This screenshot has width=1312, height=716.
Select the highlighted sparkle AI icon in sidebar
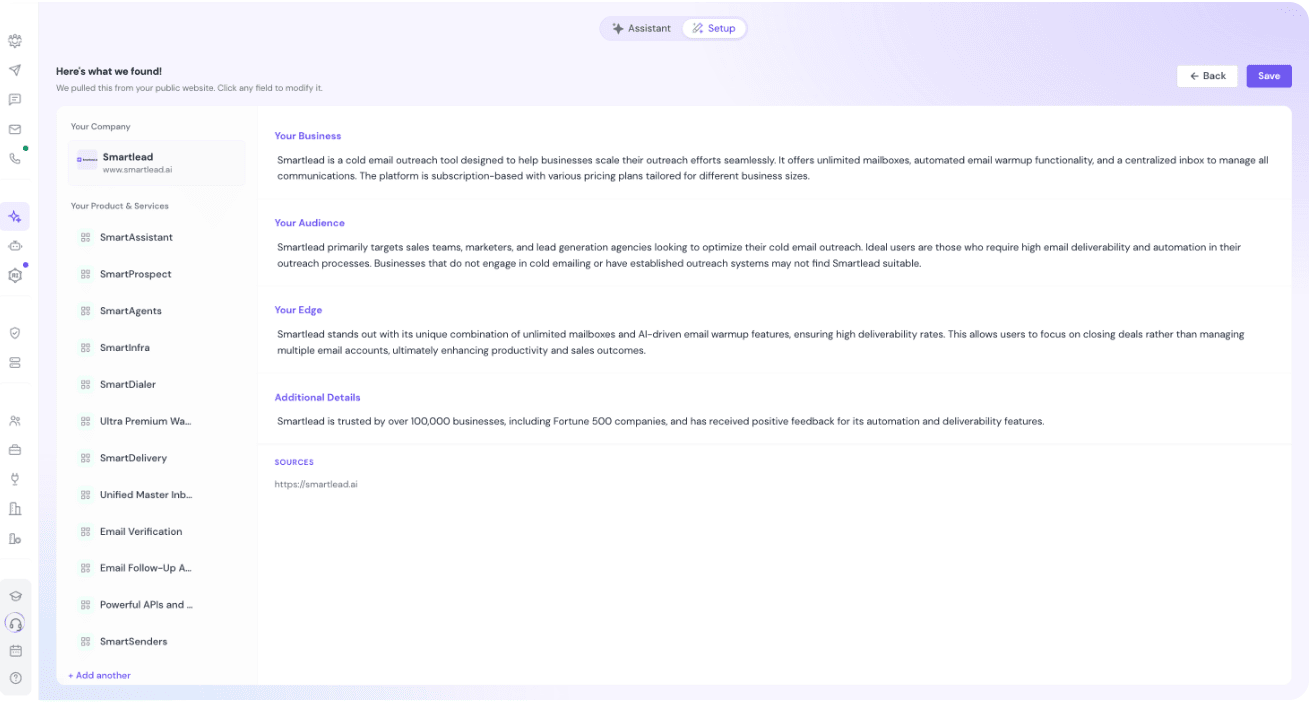pos(15,217)
